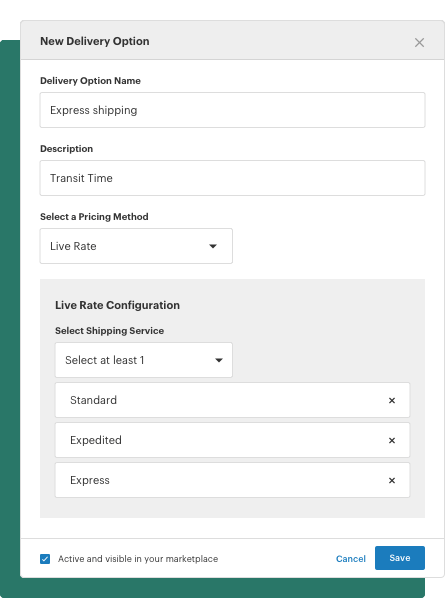The image size is (445, 598).
Task: Click the arrow next to Live Rate
Action: pyautogui.click(x=213, y=246)
